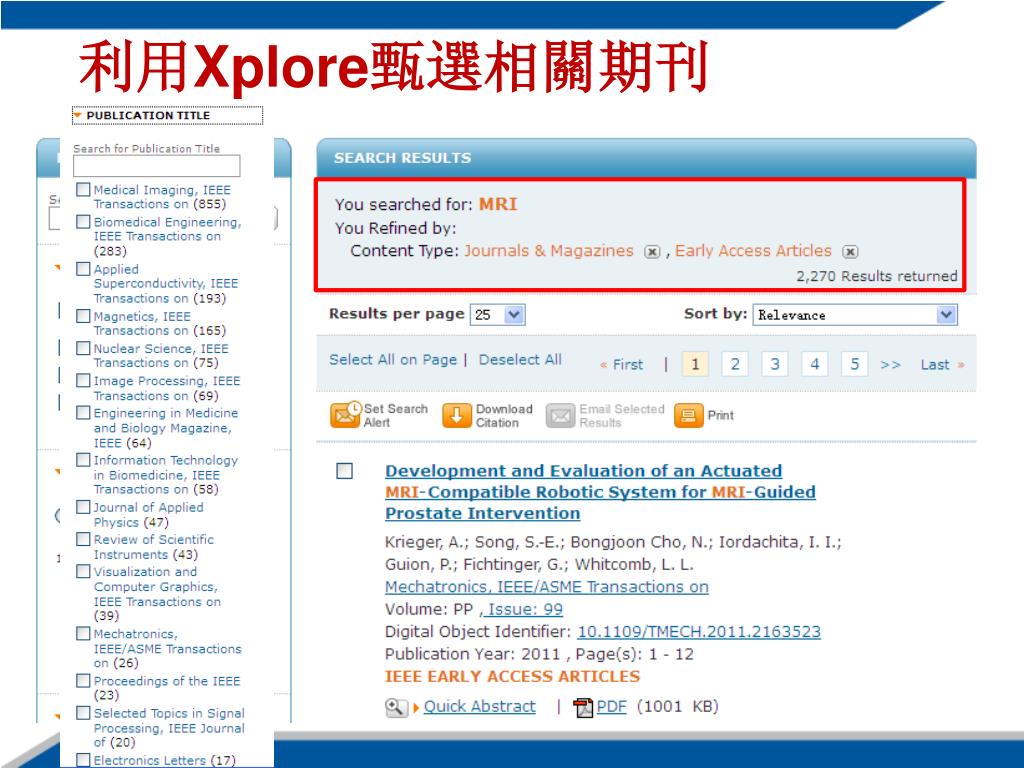The image size is (1024, 768).
Task: Collapse the Publication Title section triangle
Action: (x=78, y=116)
